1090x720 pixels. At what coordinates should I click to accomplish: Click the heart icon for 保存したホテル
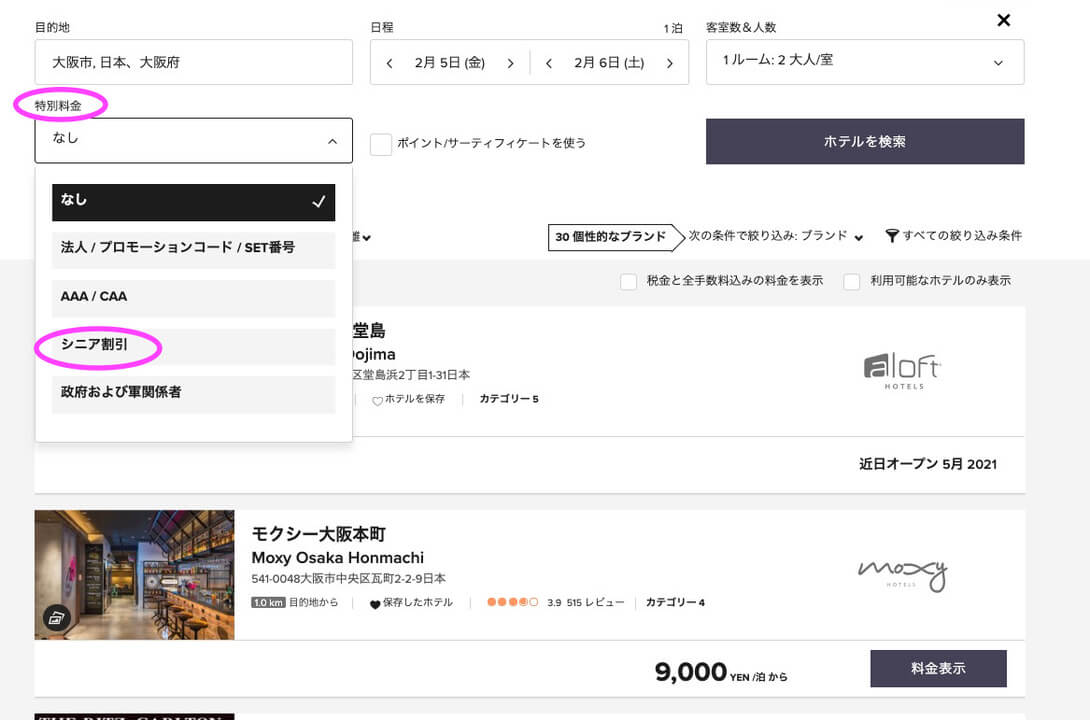tap(375, 604)
